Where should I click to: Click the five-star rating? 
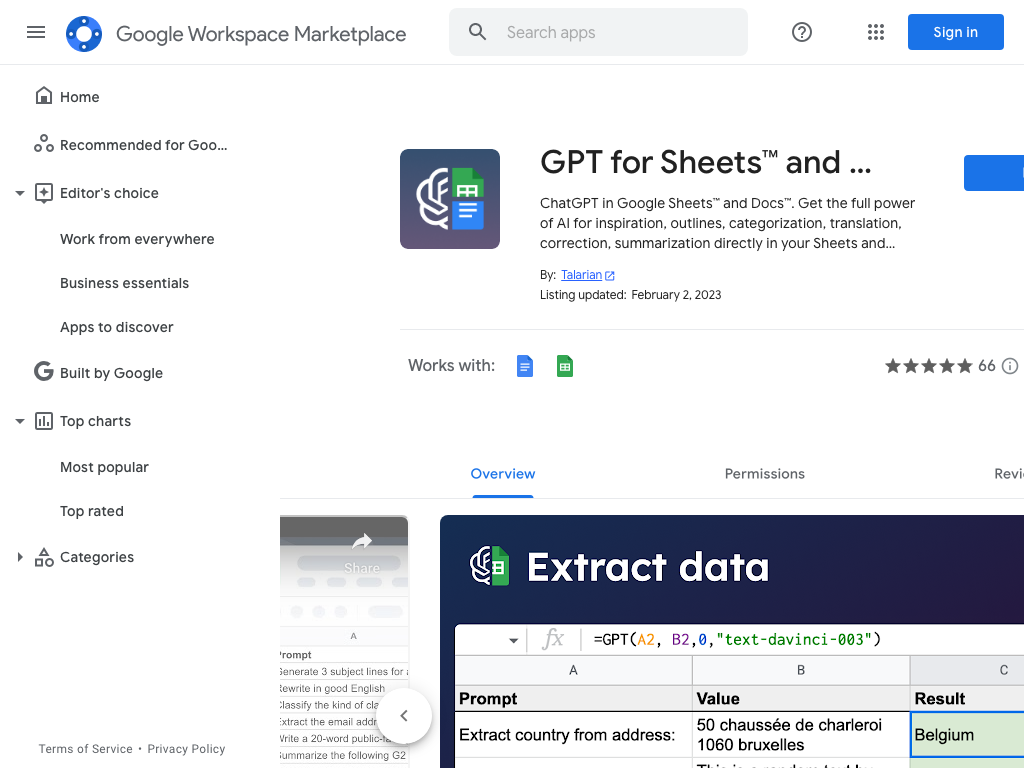929,366
